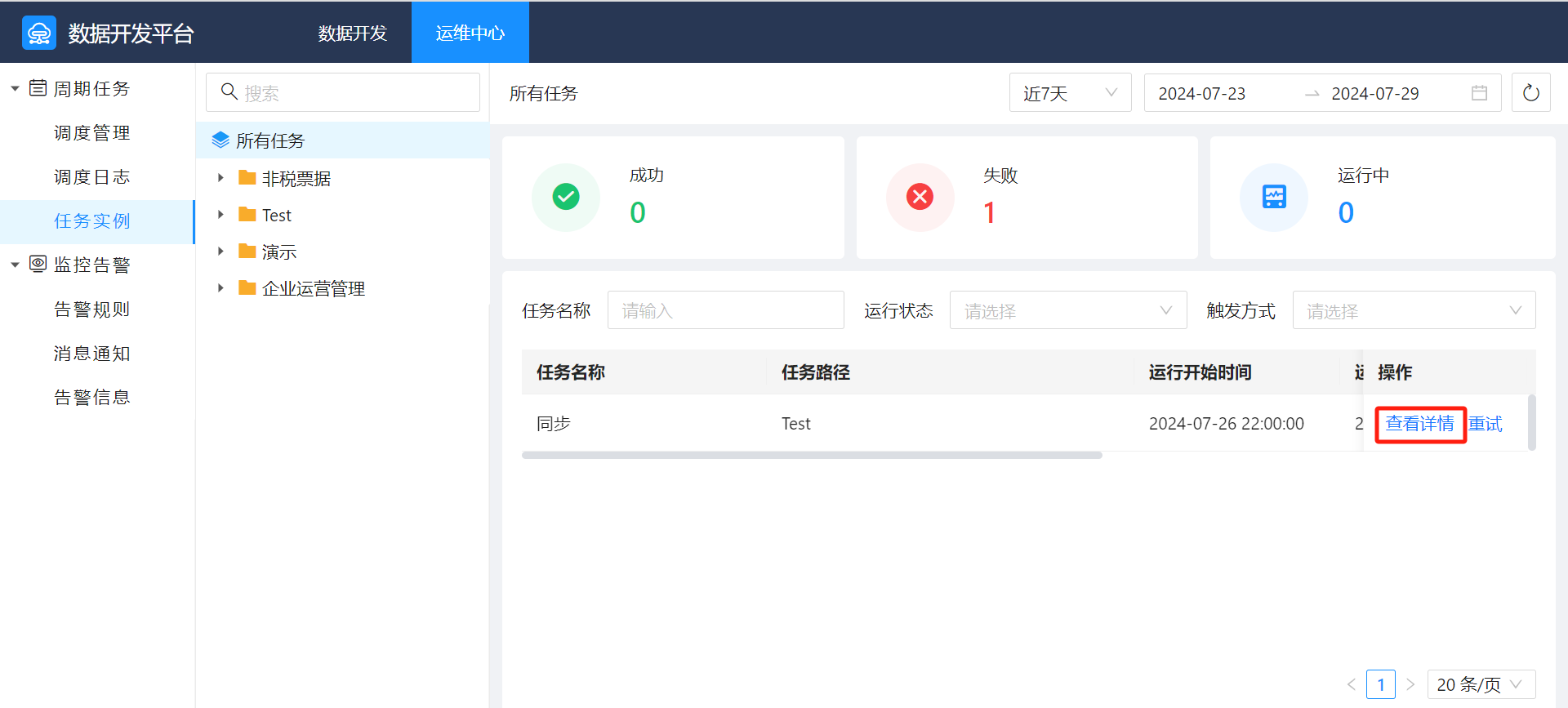
Task: Collapse the 周期任务 sidebar group
Action: coord(15,88)
